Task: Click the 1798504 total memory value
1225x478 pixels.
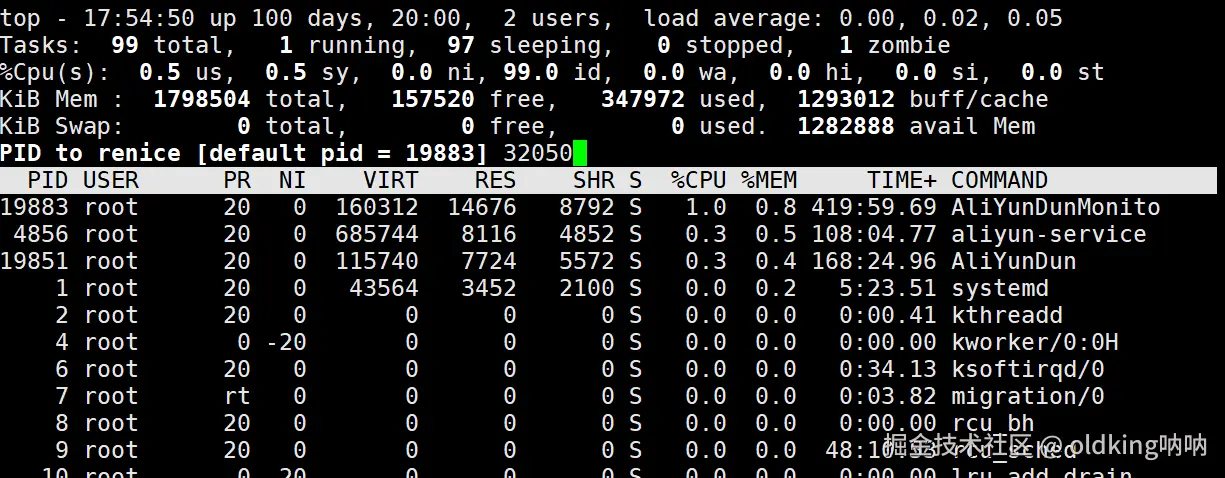Action: coord(202,99)
